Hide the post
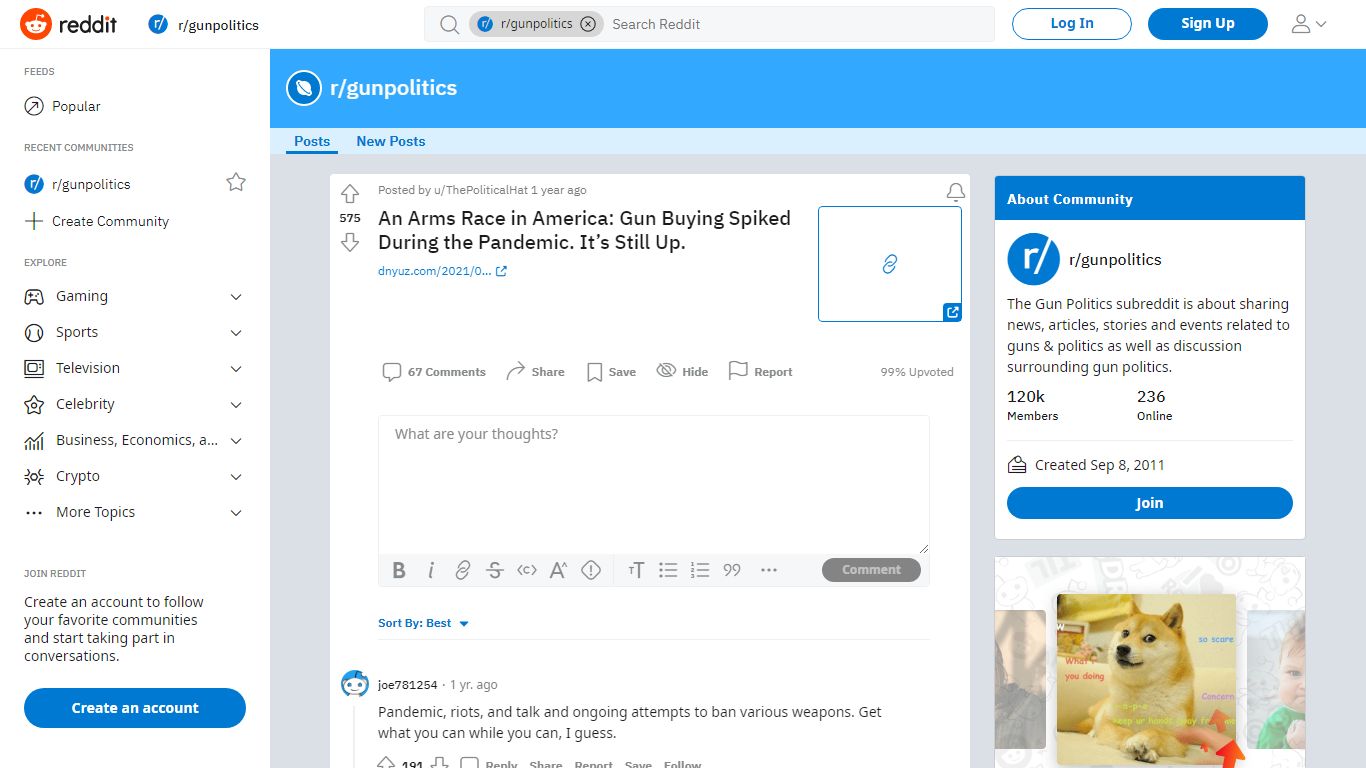Image resolution: width=1366 pixels, height=768 pixels. [x=682, y=372]
